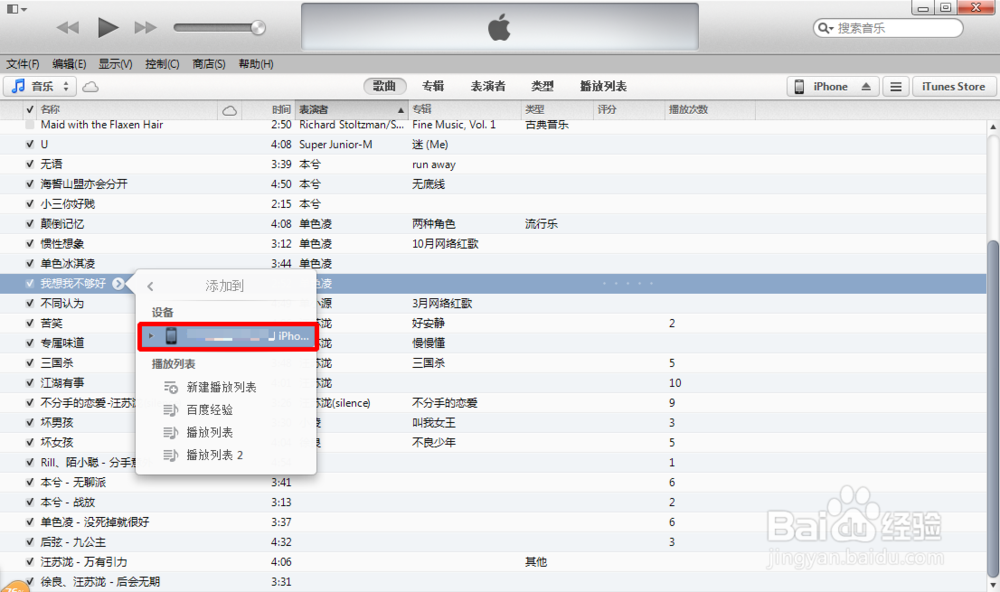The image size is (1000, 592).
Task: Select the iPhone device entry in popup
Action: tap(228, 336)
